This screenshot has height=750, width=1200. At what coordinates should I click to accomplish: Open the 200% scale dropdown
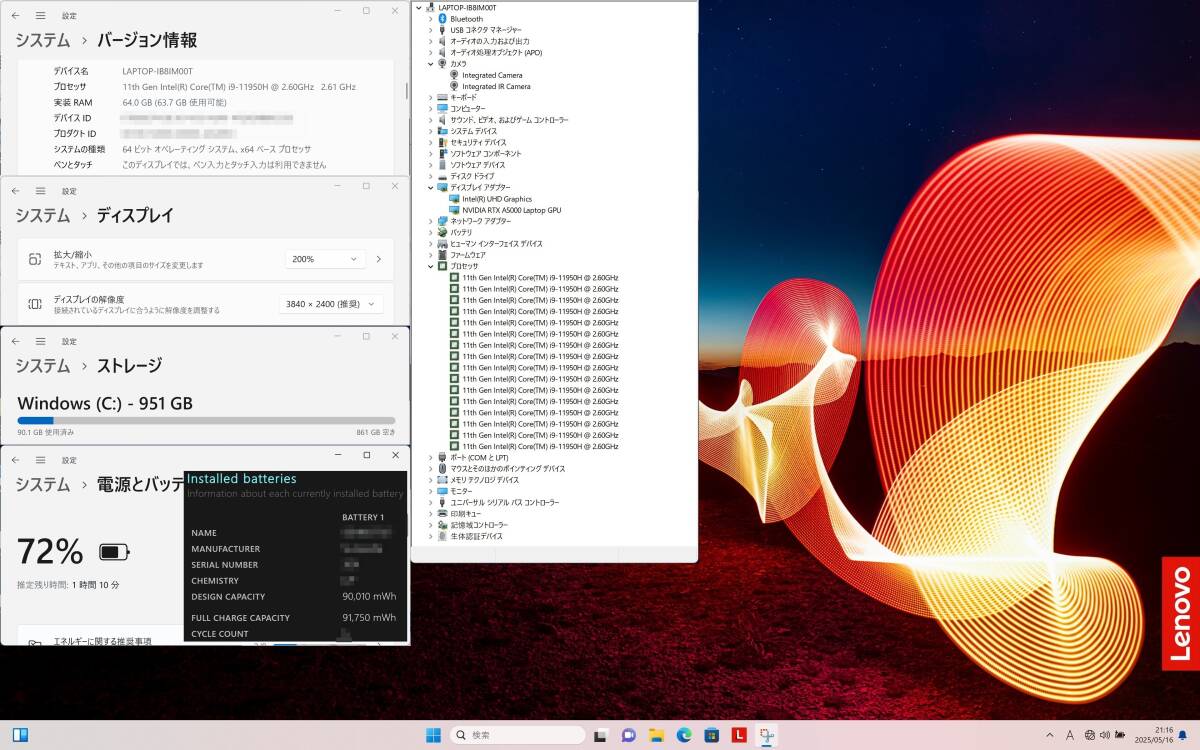(325, 259)
